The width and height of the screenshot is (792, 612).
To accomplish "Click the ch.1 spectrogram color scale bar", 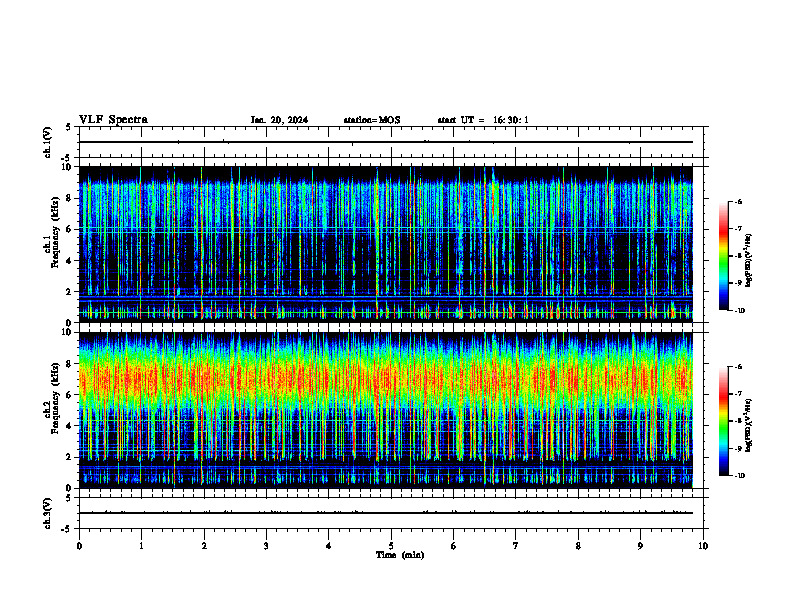I will [723, 256].
